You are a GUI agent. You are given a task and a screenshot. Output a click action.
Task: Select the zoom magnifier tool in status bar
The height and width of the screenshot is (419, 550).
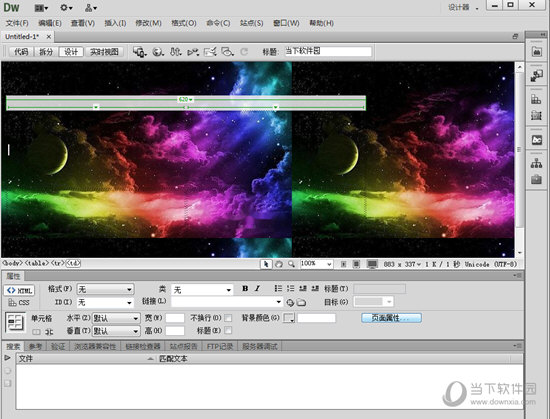click(x=291, y=264)
